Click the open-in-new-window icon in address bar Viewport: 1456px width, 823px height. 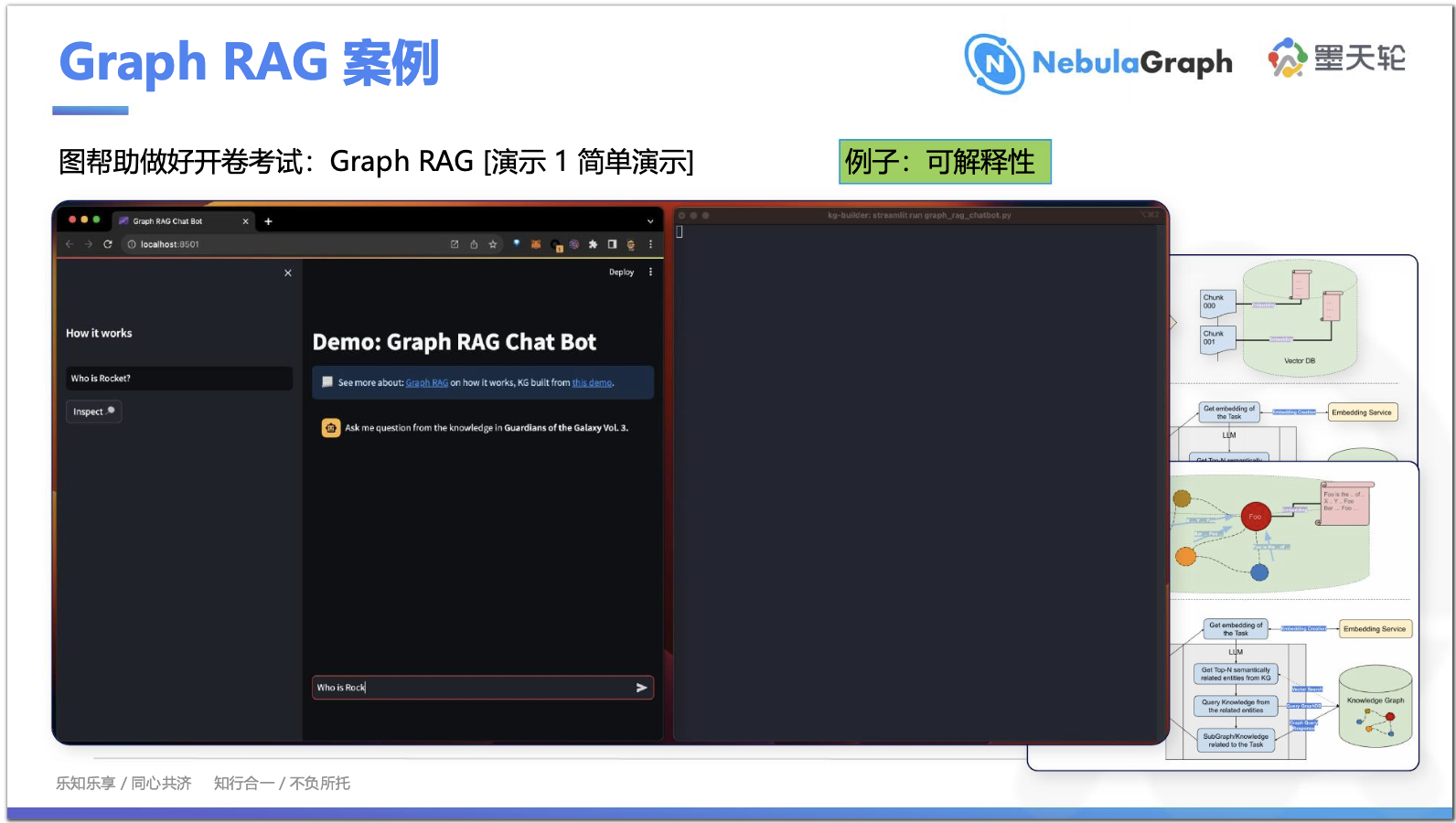[x=455, y=244]
